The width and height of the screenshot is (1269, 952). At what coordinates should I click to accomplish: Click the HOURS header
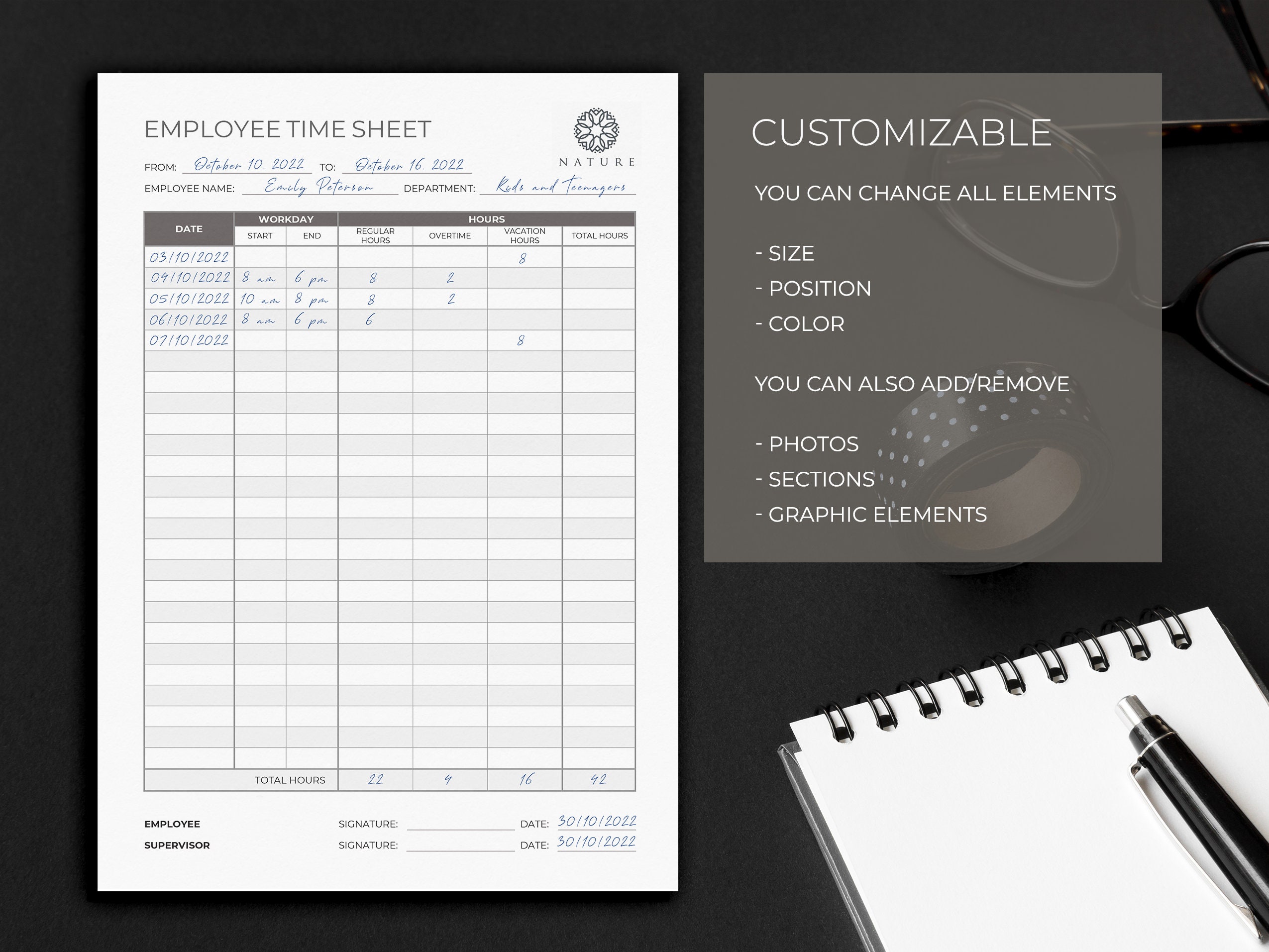[x=487, y=219]
